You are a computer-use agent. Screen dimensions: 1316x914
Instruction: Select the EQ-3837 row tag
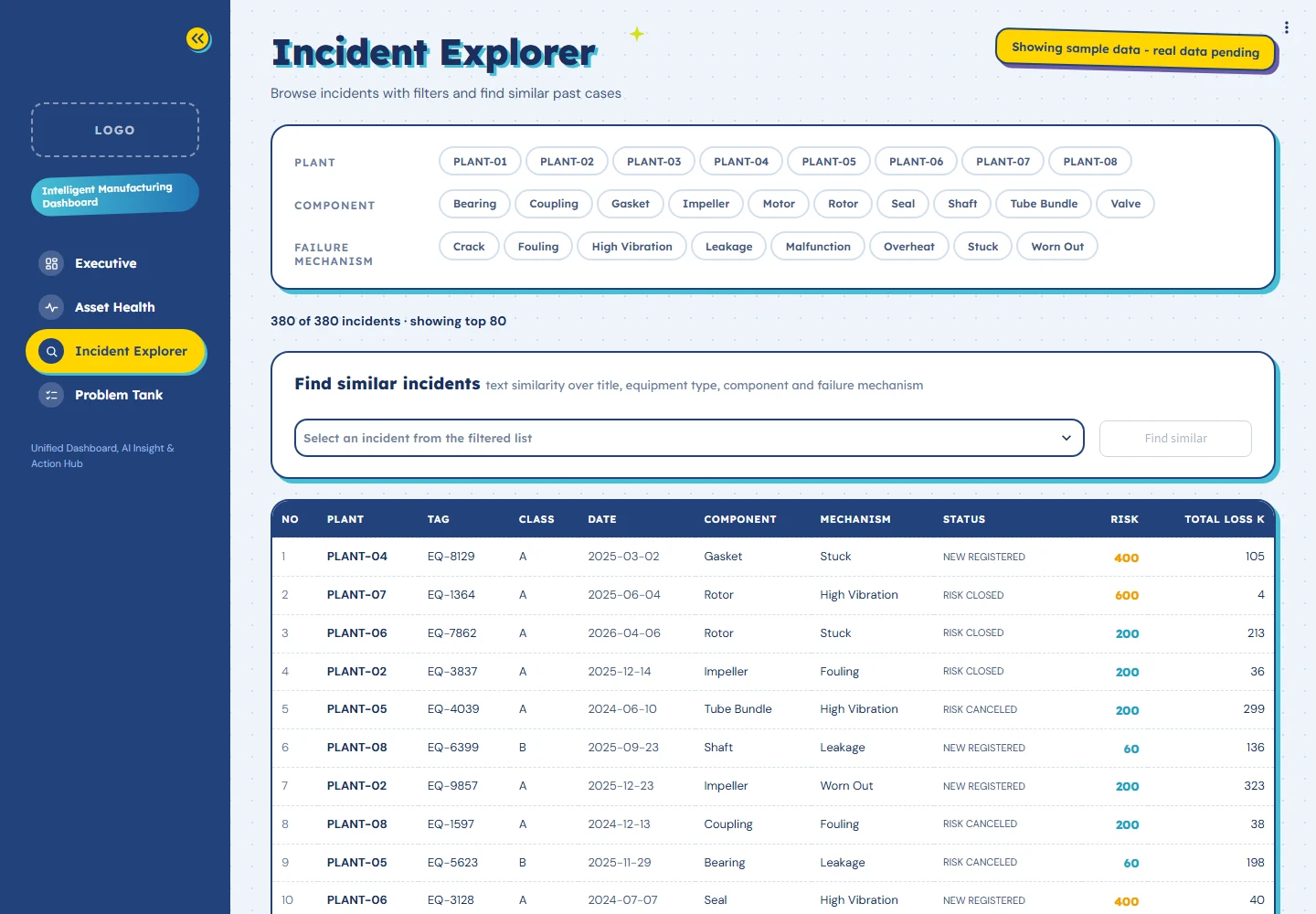452,672
